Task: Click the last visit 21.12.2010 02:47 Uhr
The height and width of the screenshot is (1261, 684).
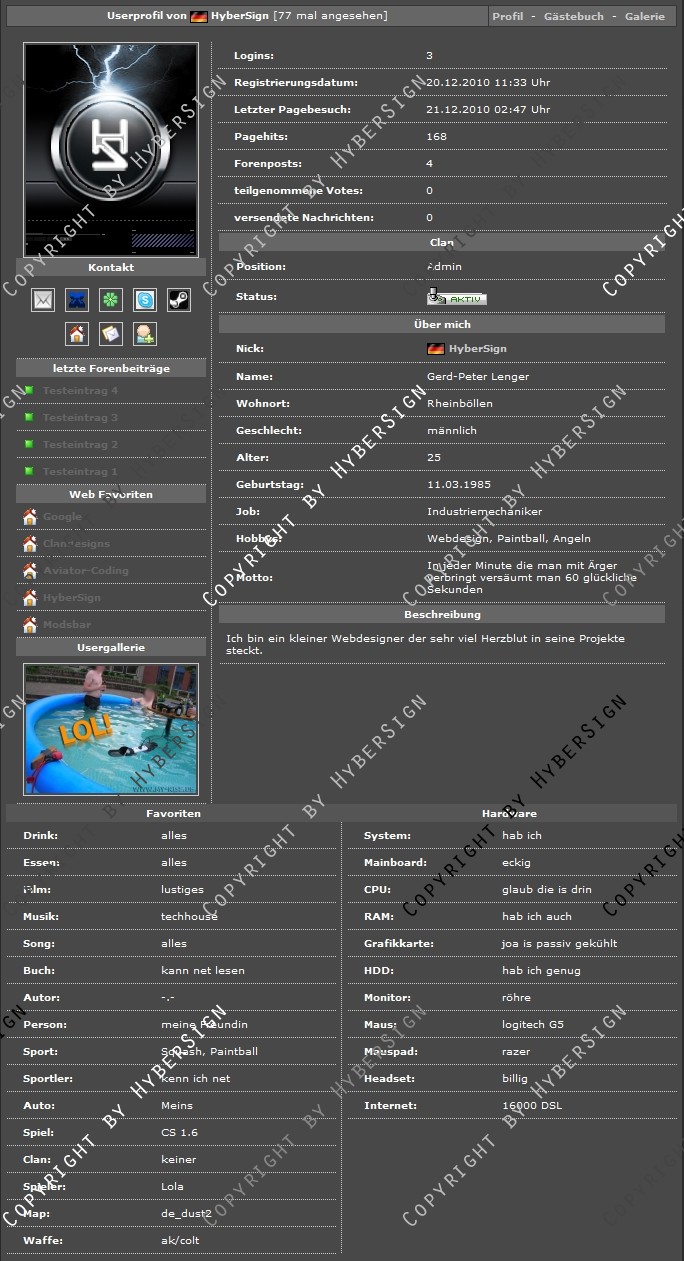Action: pos(488,110)
